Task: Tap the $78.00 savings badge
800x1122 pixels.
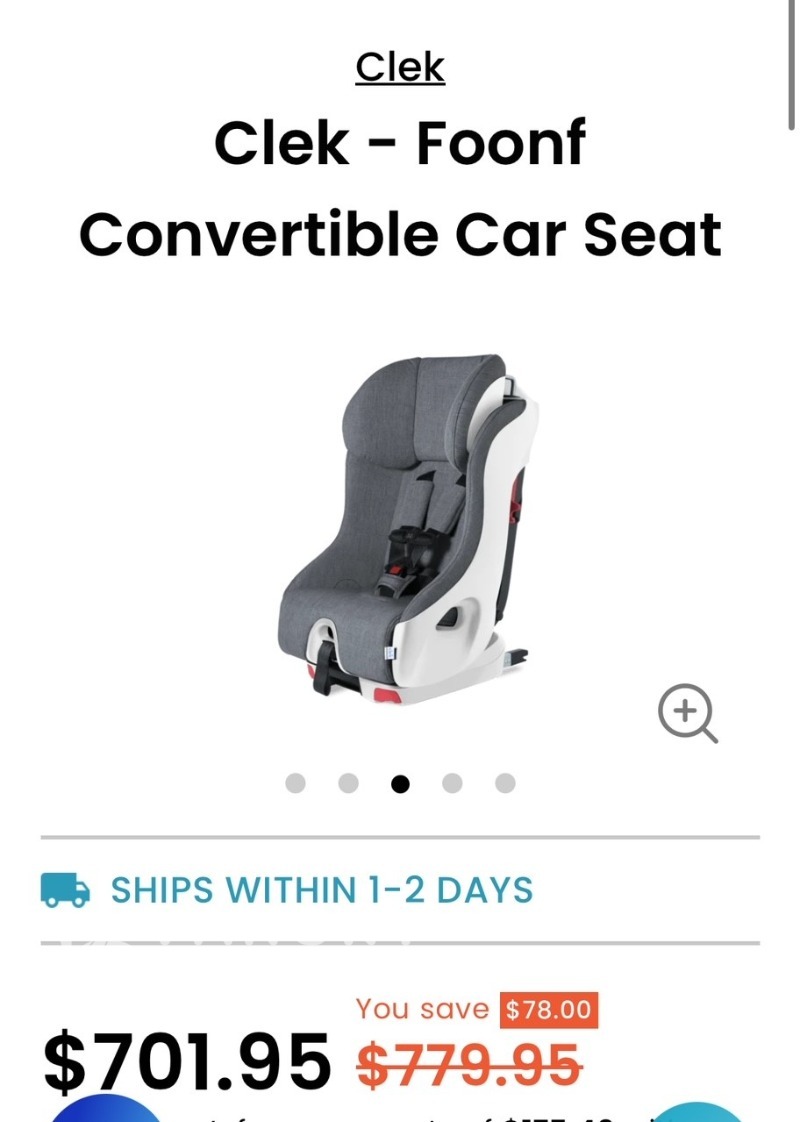Action: [549, 1010]
